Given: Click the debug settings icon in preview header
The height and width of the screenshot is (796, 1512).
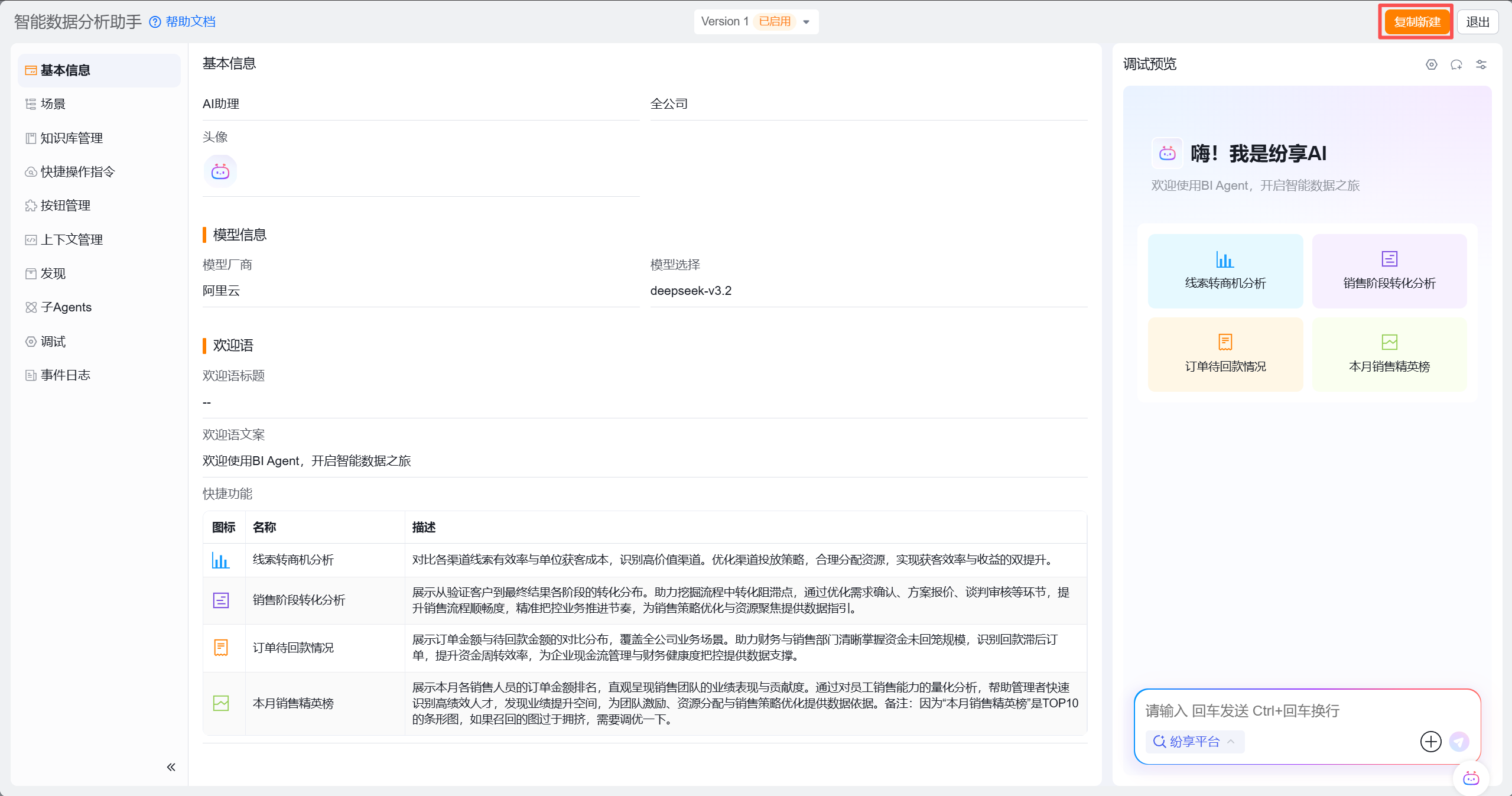Looking at the screenshot, I should coord(1431,64).
